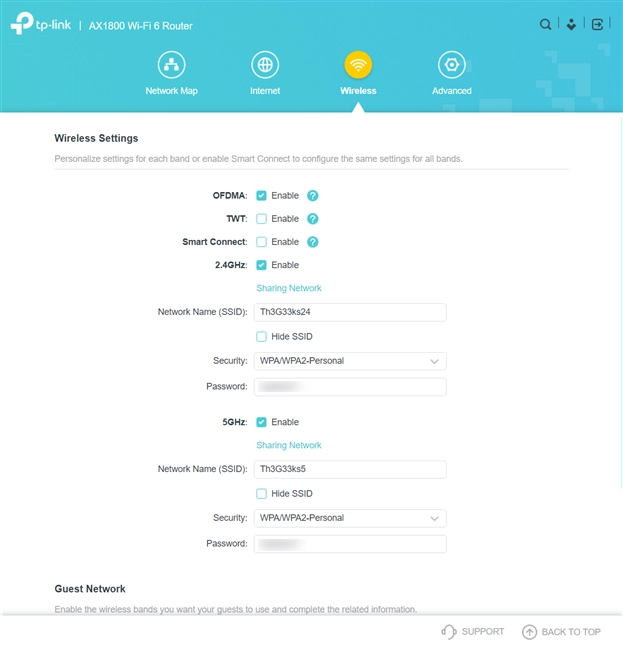Click the SSID field containing Th3G33ks24
623x648 pixels.
(350, 312)
